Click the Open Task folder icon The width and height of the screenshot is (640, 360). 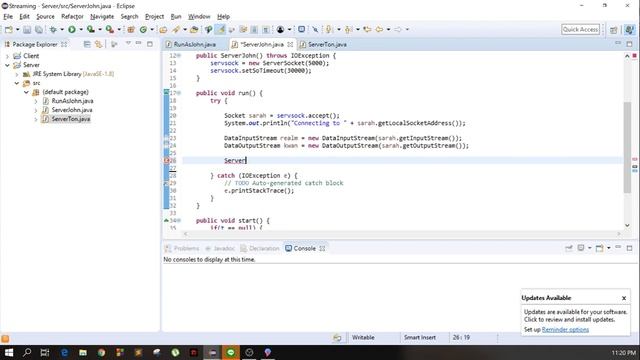click(194, 29)
